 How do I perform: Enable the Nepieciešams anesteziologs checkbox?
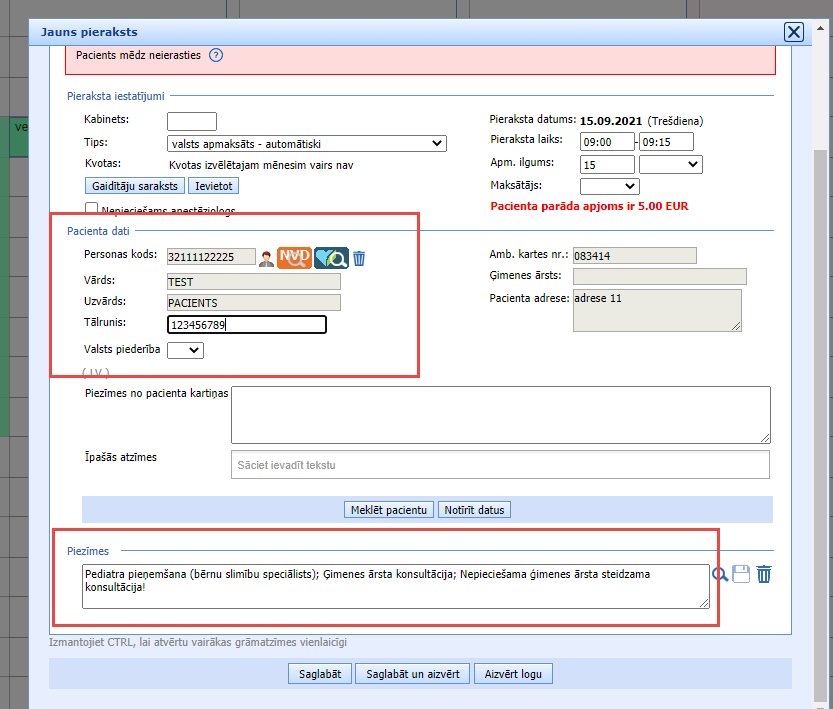click(92, 209)
